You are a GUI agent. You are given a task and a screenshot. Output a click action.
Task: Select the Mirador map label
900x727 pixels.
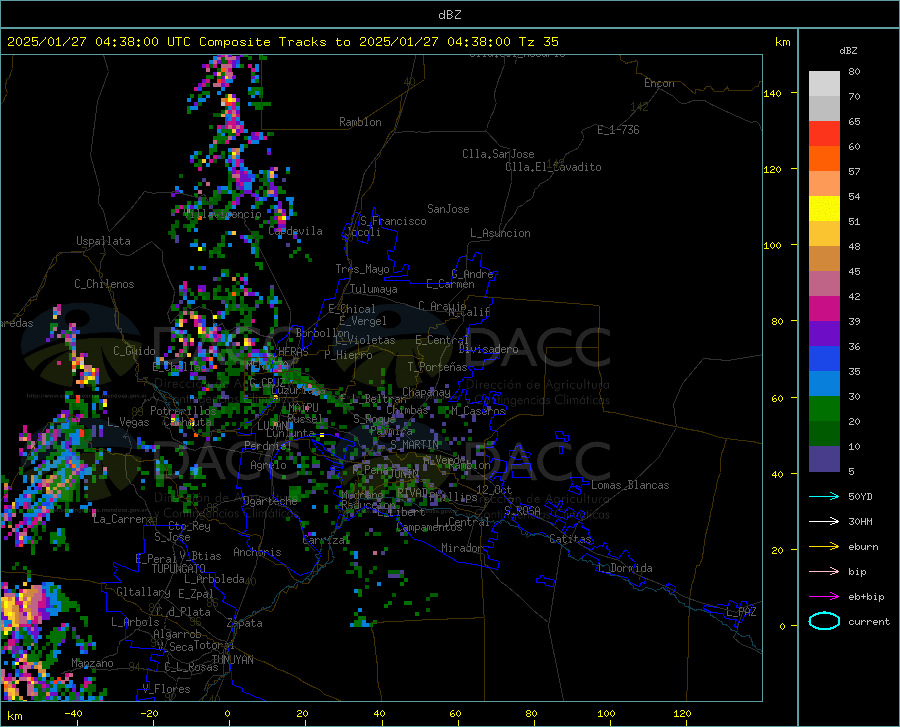461,548
